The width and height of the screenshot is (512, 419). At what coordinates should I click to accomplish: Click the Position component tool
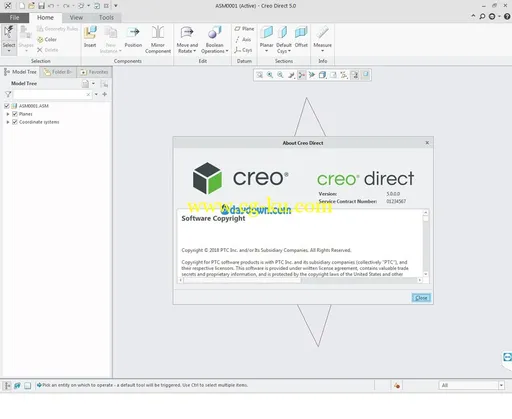[x=133, y=37]
